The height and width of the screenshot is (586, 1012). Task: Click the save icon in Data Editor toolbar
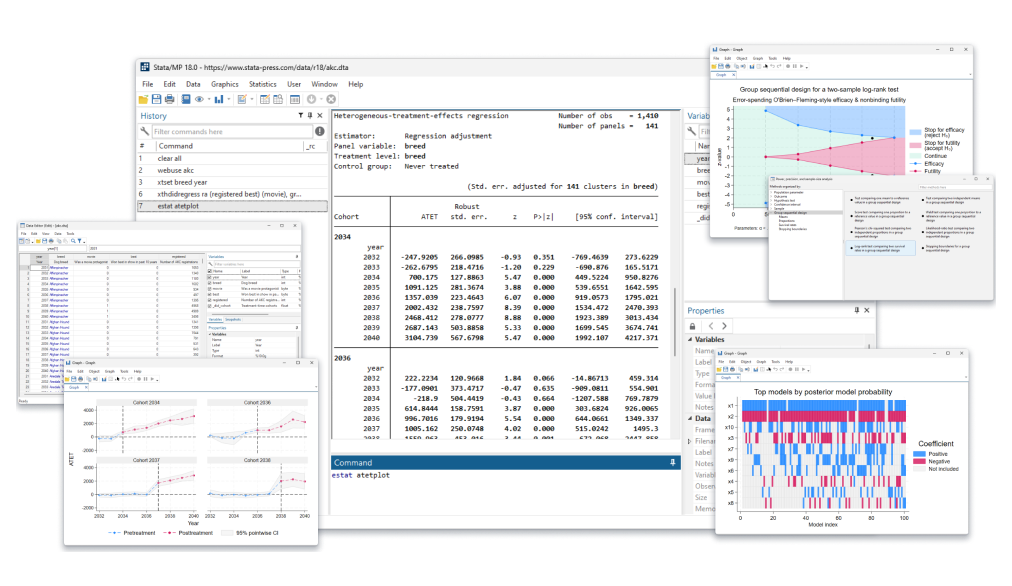click(45, 241)
